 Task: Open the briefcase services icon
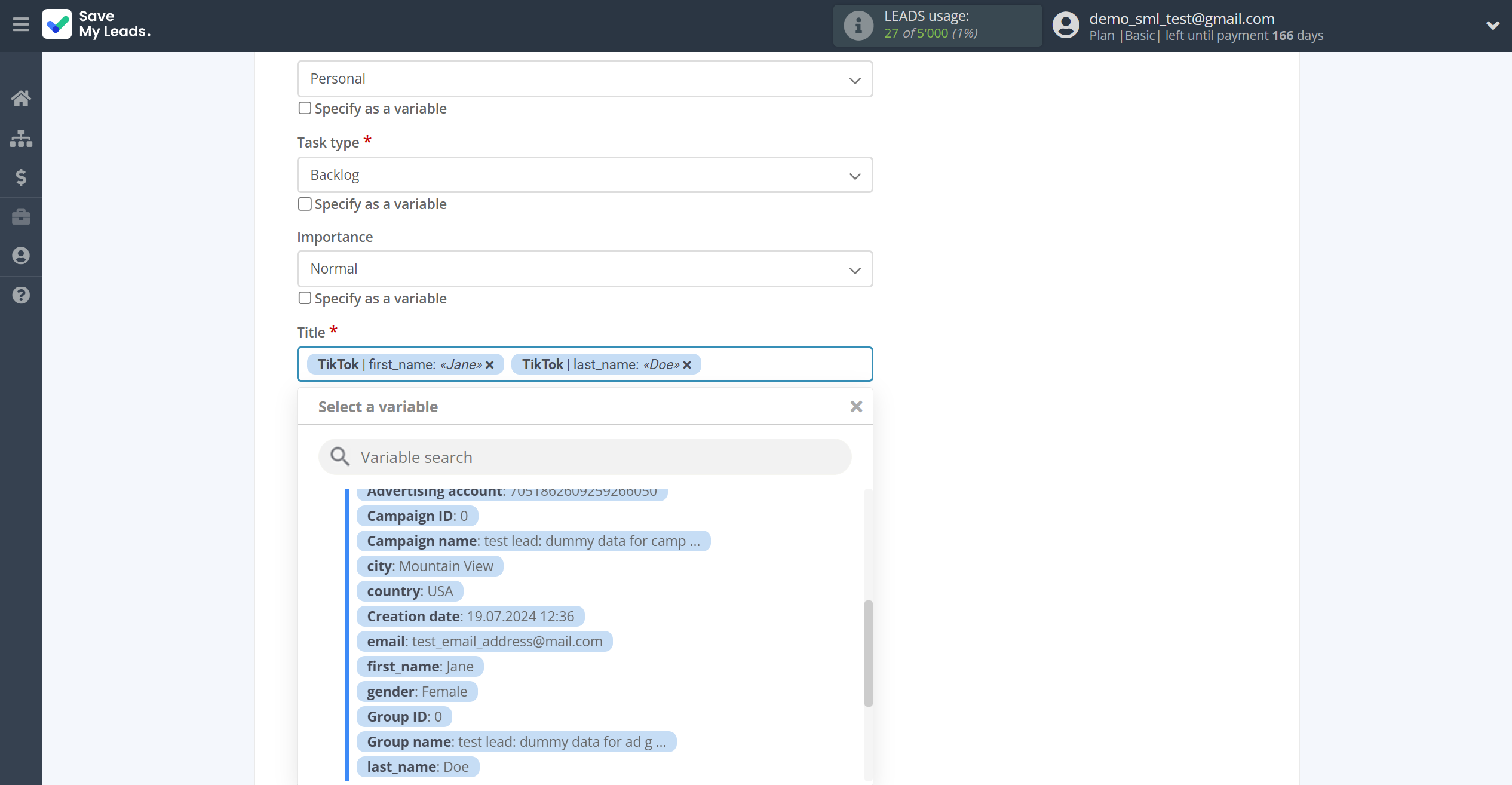tap(21, 217)
